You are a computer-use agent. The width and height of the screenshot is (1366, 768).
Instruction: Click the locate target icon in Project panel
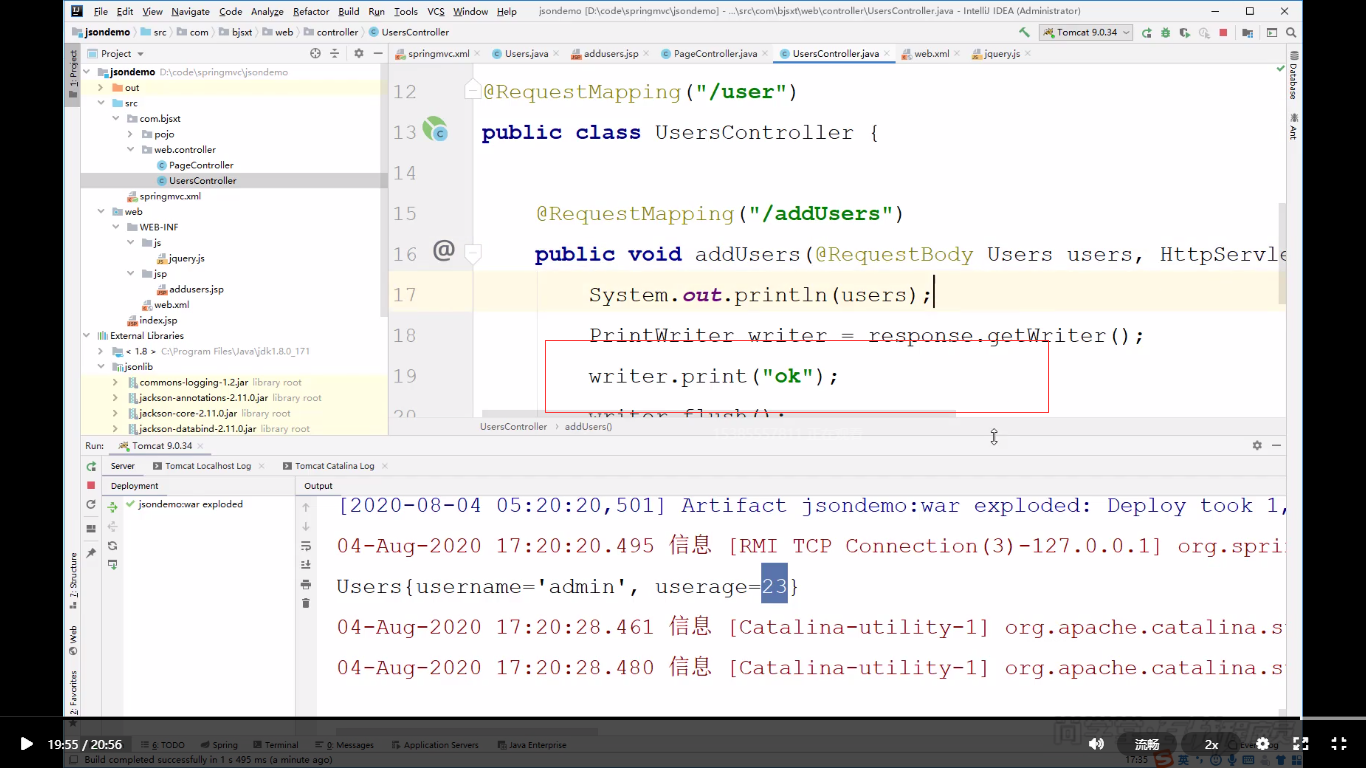tap(315, 53)
